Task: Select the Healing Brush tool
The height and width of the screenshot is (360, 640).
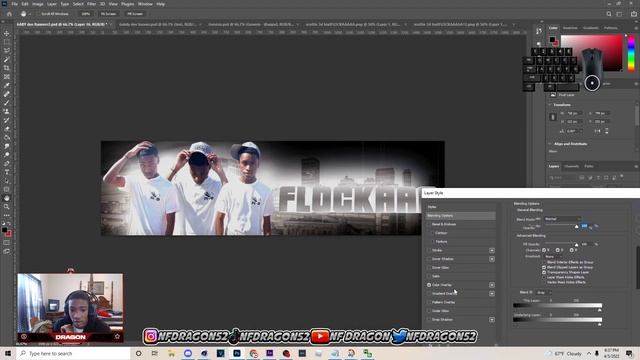Action: [7, 94]
